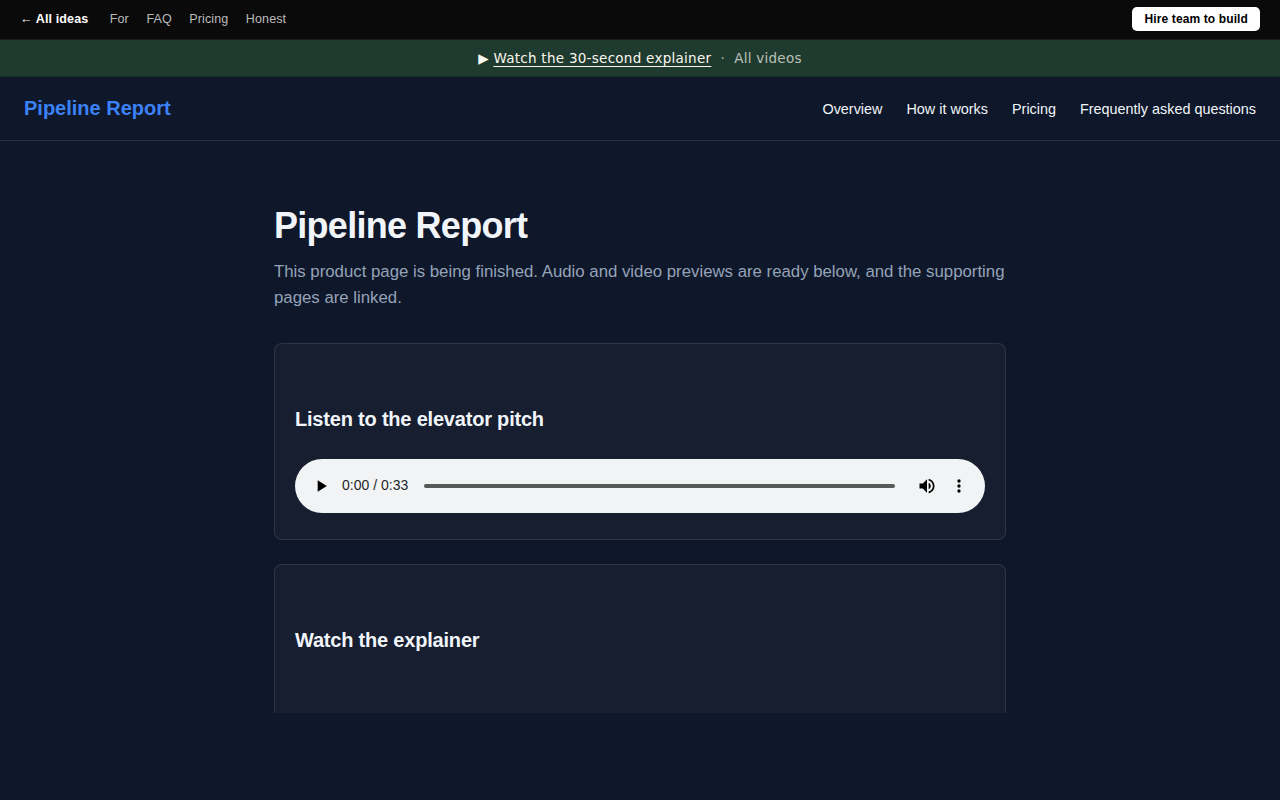Watch the 30-second explainer link
Viewport: 1280px width, 800px height.
pos(602,58)
